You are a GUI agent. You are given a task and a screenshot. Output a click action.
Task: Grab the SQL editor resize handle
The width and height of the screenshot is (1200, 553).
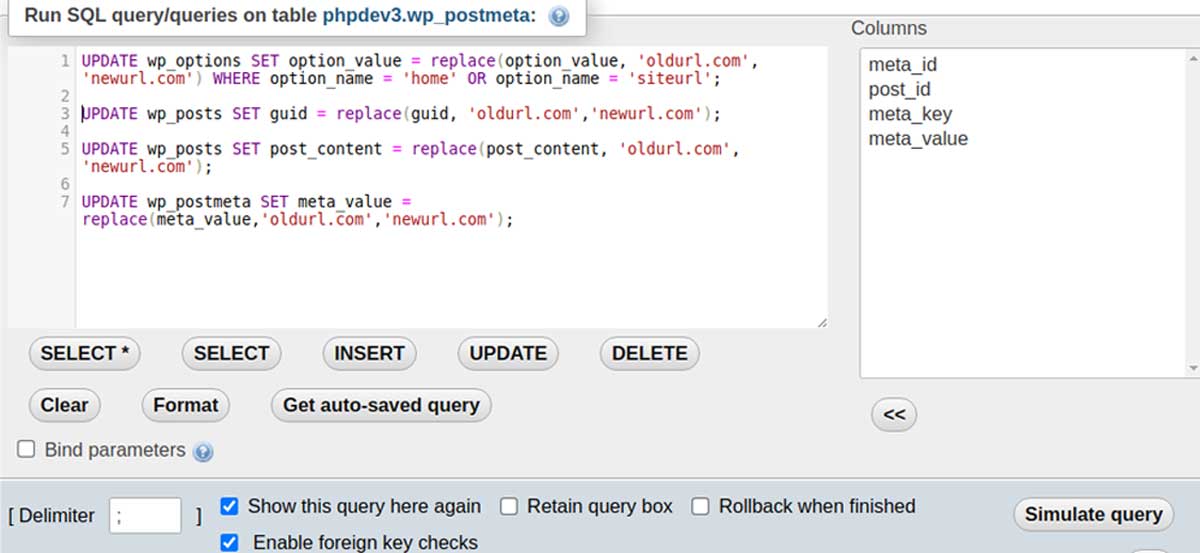point(821,321)
